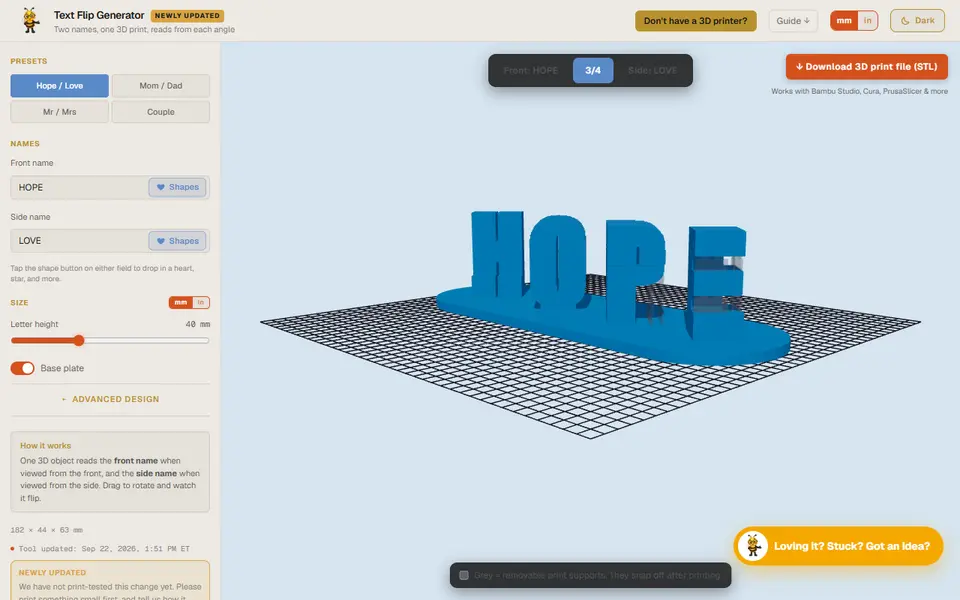Open Shapes picker for Front name
This screenshot has height=600, width=960.
point(178,187)
